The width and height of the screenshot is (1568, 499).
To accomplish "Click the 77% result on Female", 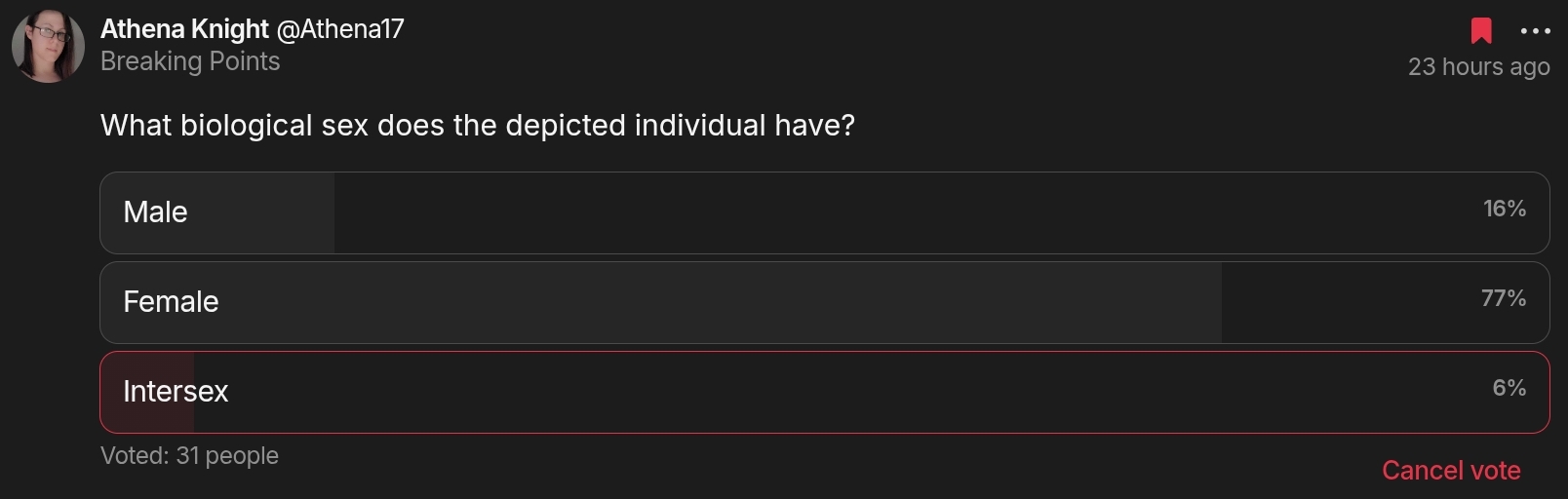I will (1503, 298).
